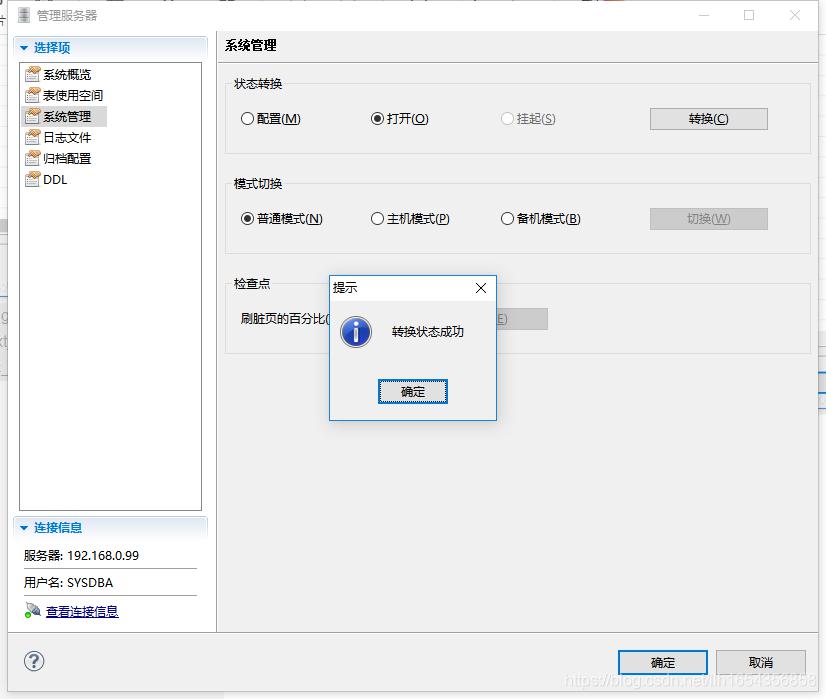Click the 切换(W) button

[x=709, y=219]
